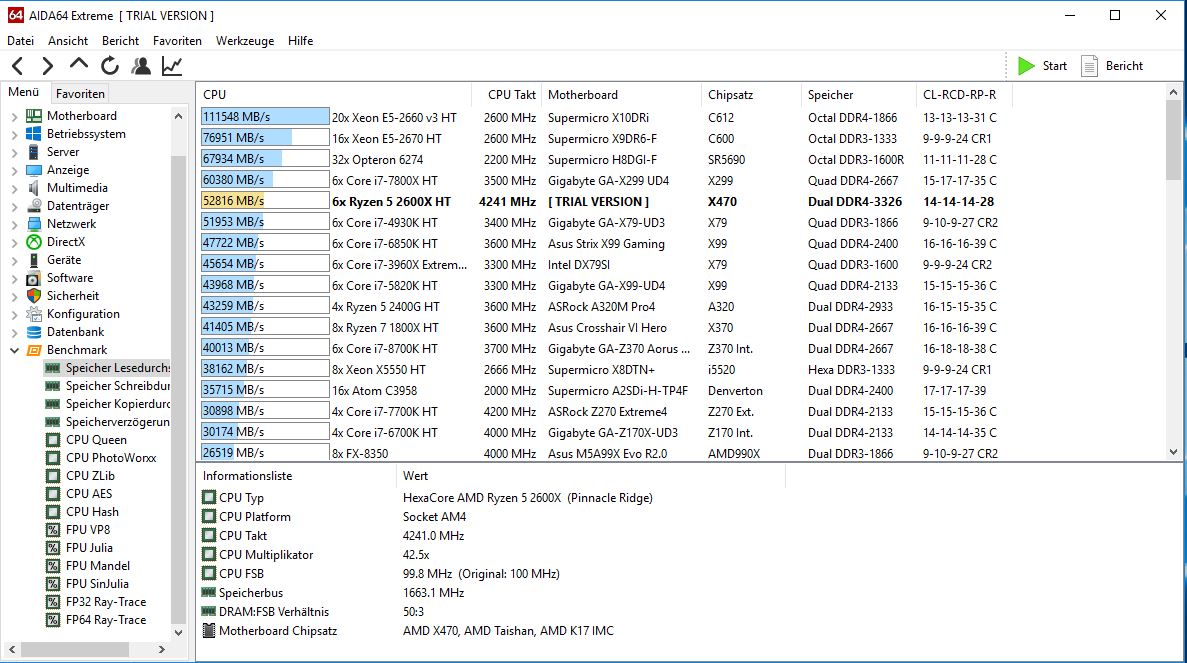Switch to the Favoriten sidebar tab
Screen dimensions: 1187x663
pyautogui.click(x=80, y=94)
